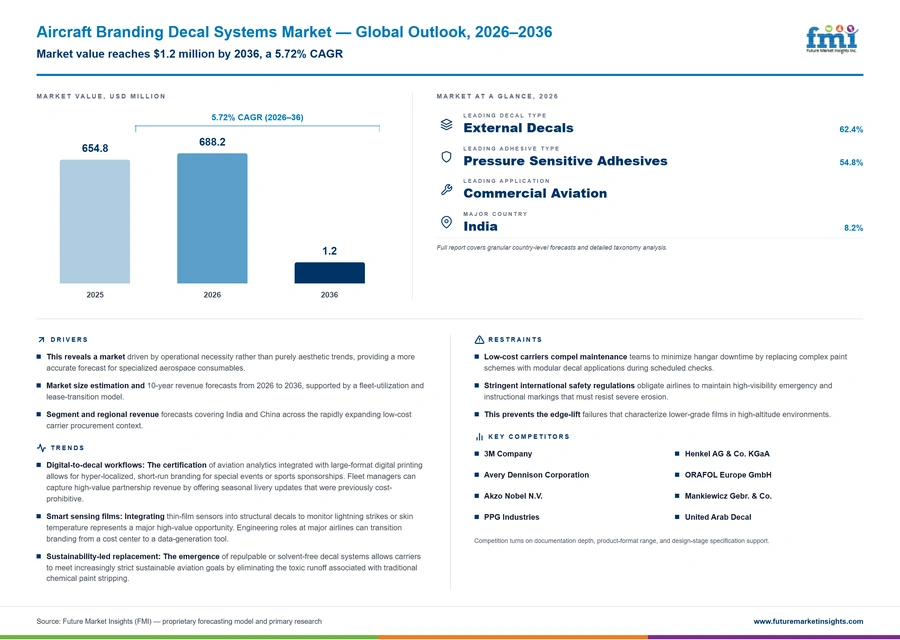Click the '54.8%' value
The height and width of the screenshot is (640, 900).
851,162
